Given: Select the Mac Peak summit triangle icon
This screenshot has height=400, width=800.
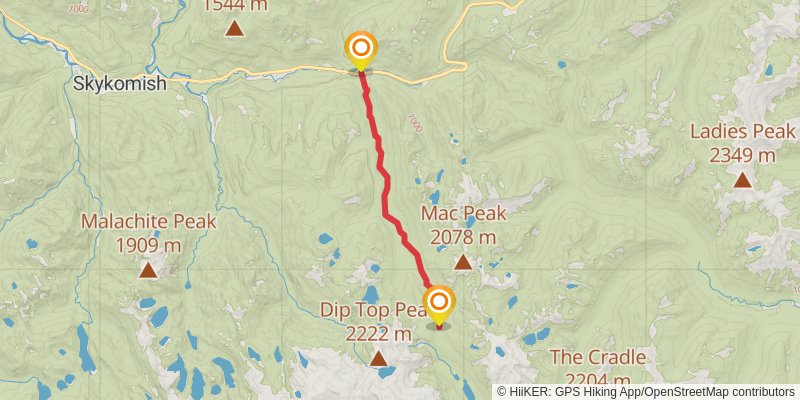Looking at the screenshot, I should 463,262.
